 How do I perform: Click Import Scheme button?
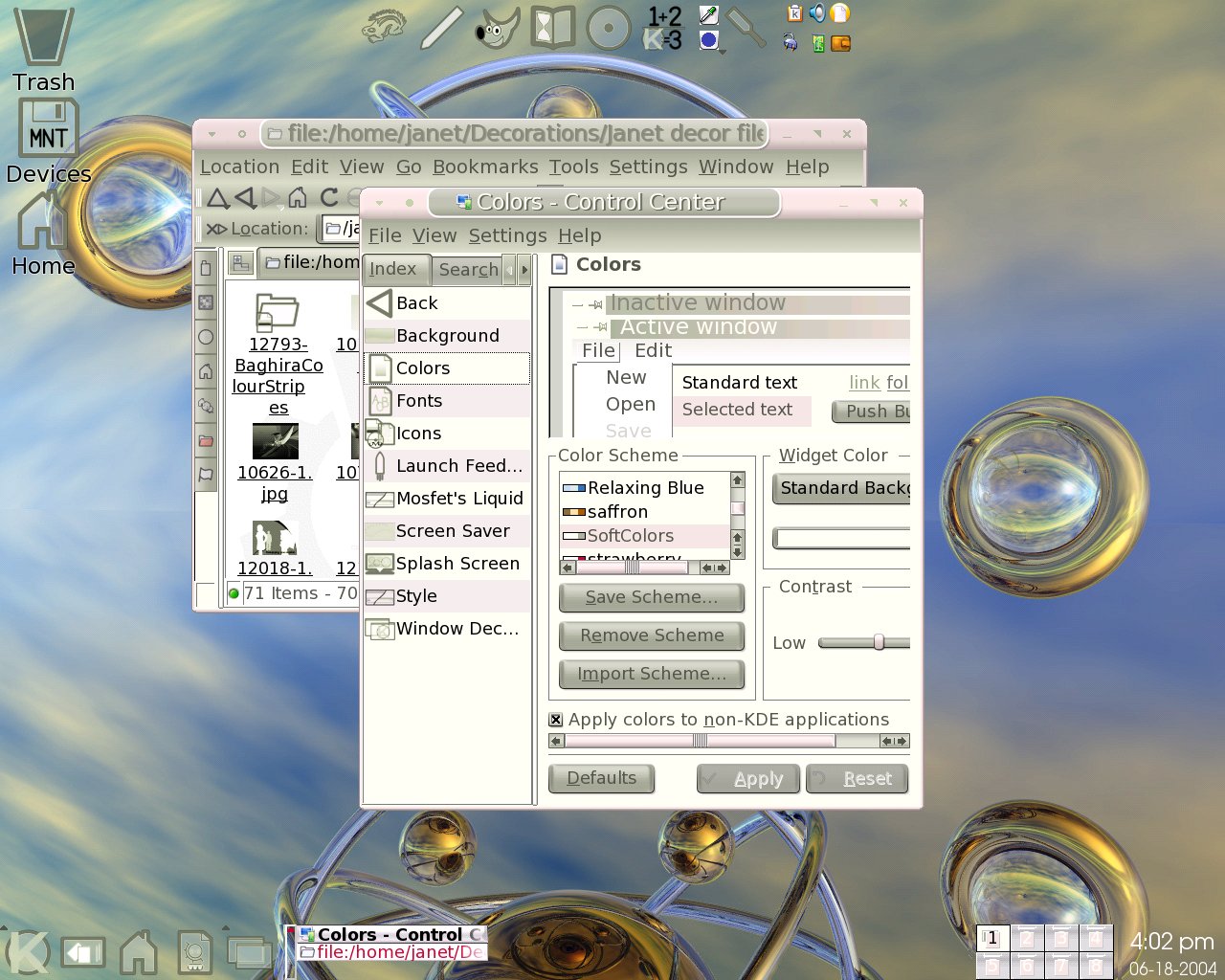(651, 674)
